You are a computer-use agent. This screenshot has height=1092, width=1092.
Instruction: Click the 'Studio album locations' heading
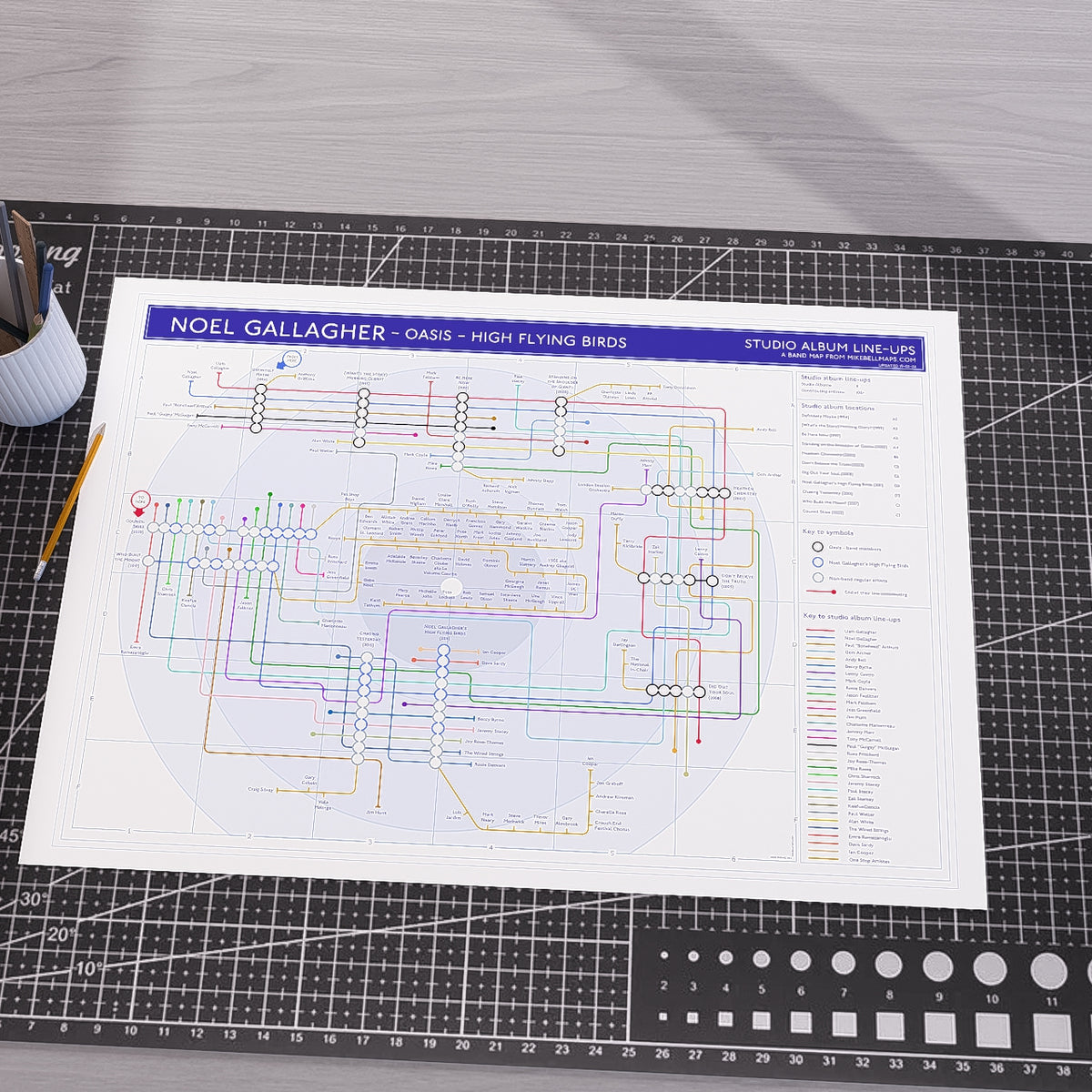(x=837, y=408)
